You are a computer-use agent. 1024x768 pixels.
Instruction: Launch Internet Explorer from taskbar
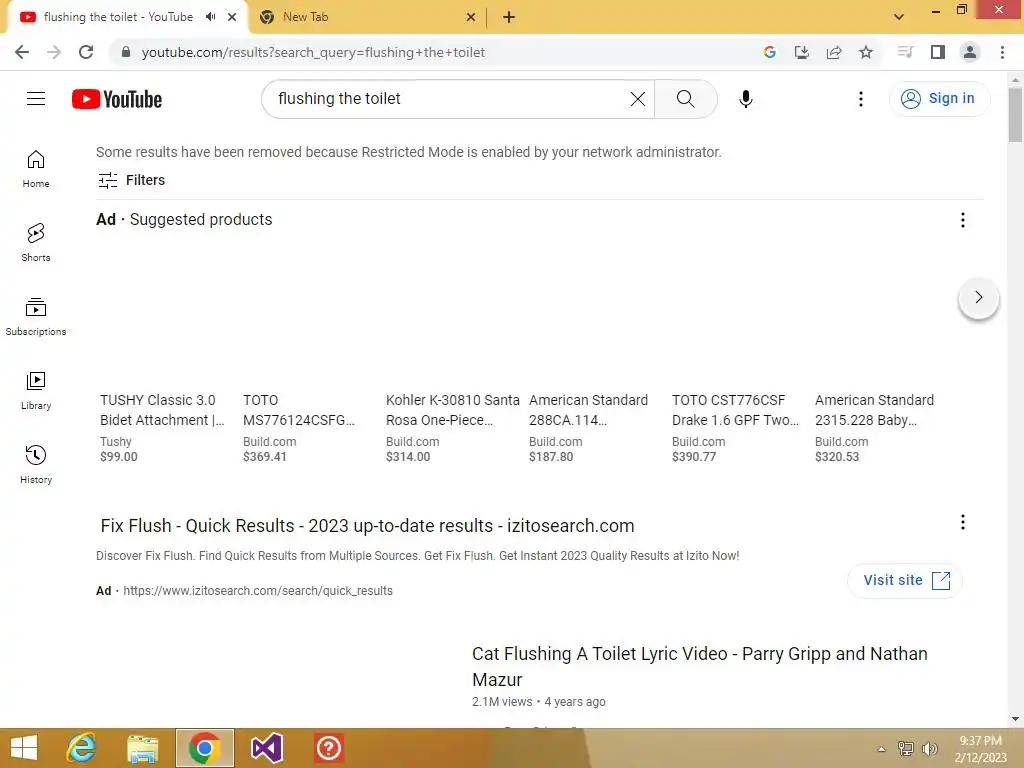coord(82,748)
